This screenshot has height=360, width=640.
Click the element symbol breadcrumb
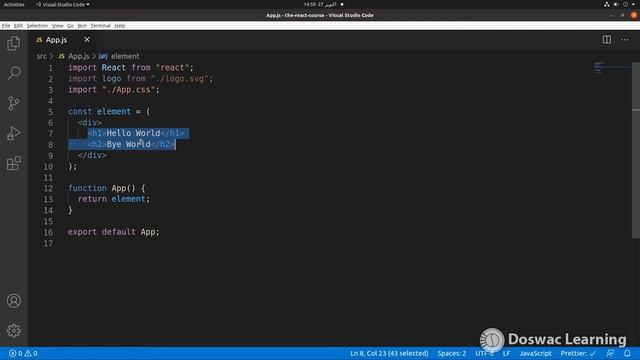tap(119, 56)
